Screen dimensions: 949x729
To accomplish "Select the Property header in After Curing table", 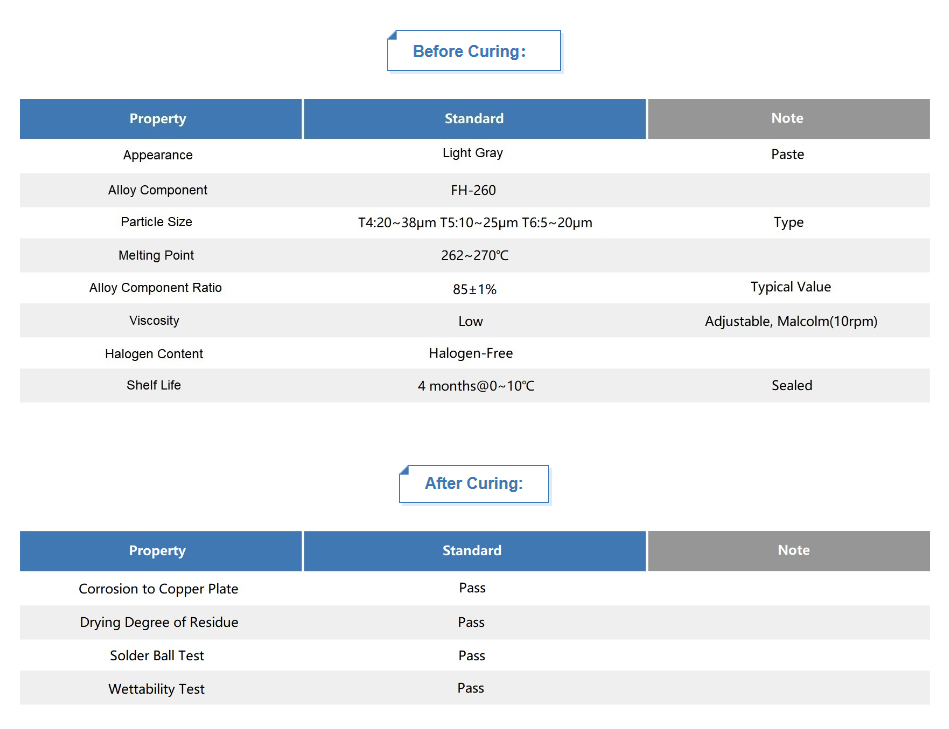I will [x=161, y=551].
